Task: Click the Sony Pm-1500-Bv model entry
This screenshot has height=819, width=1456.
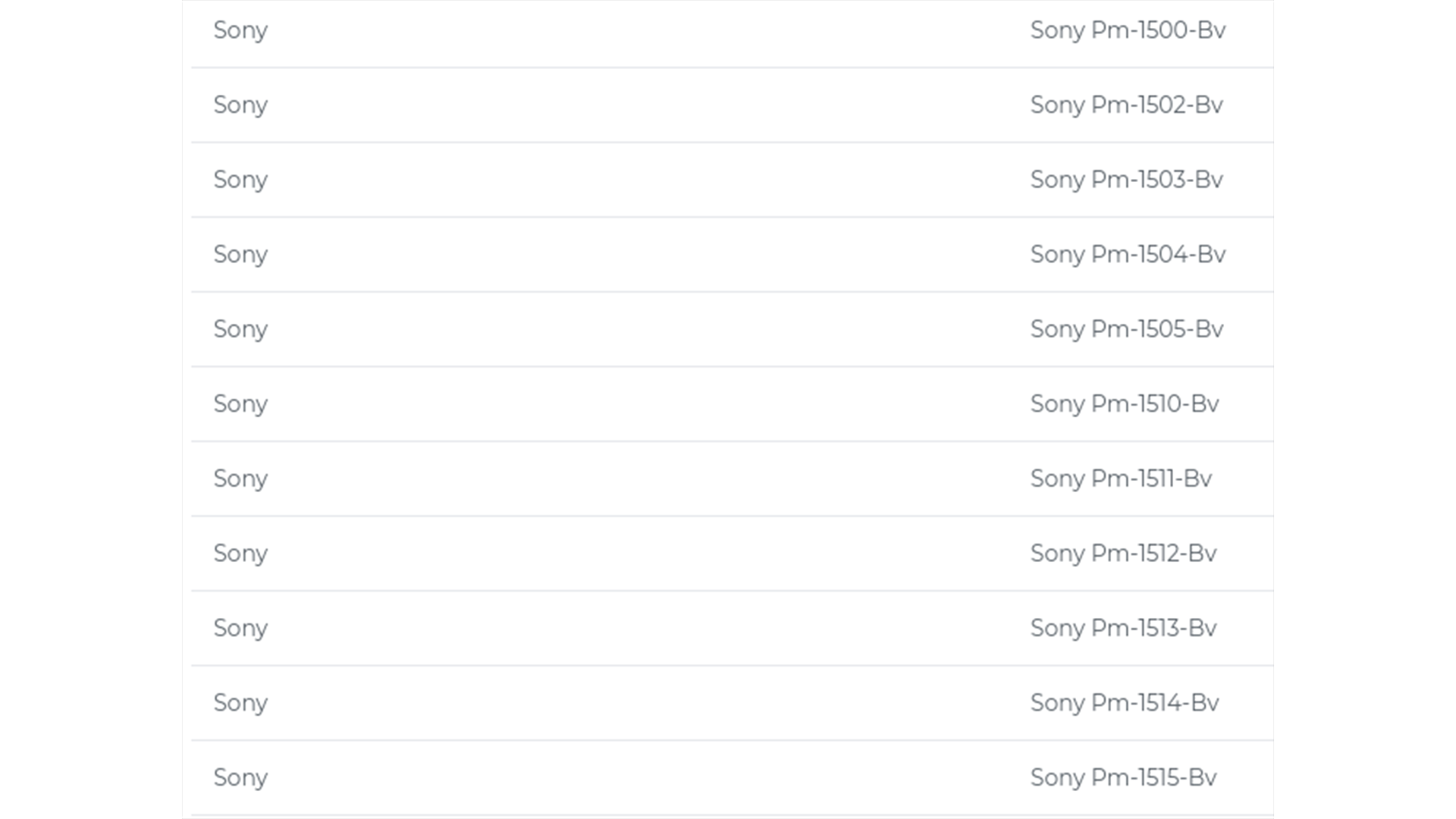Action: pos(1128,30)
